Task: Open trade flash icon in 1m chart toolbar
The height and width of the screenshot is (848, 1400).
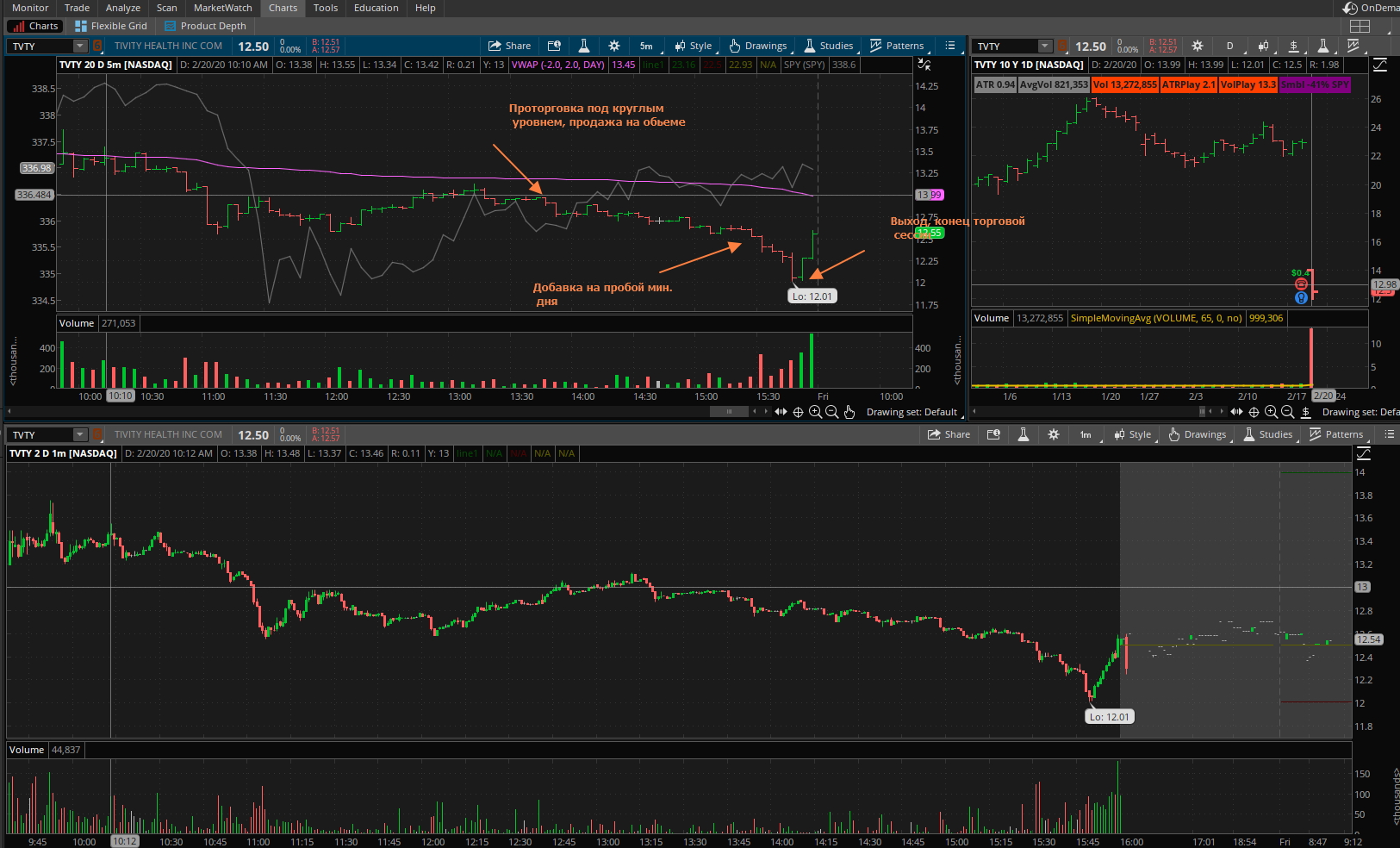Action: tap(993, 435)
